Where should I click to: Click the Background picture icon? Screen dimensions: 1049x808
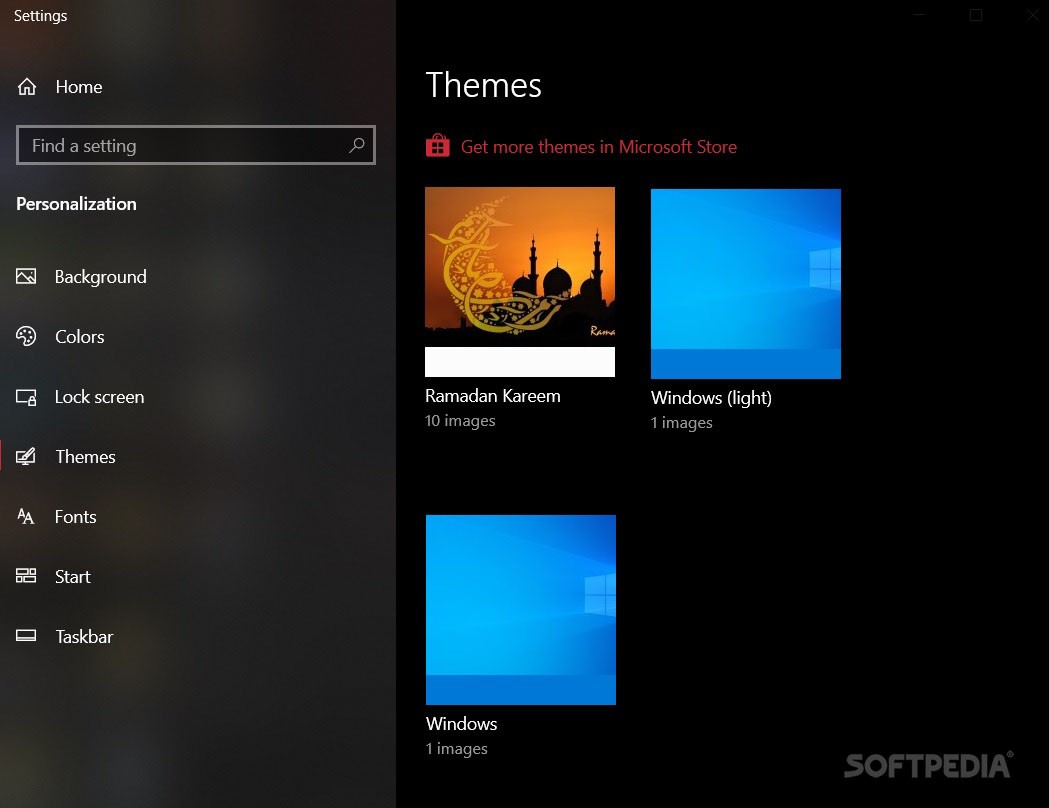[x=26, y=276]
